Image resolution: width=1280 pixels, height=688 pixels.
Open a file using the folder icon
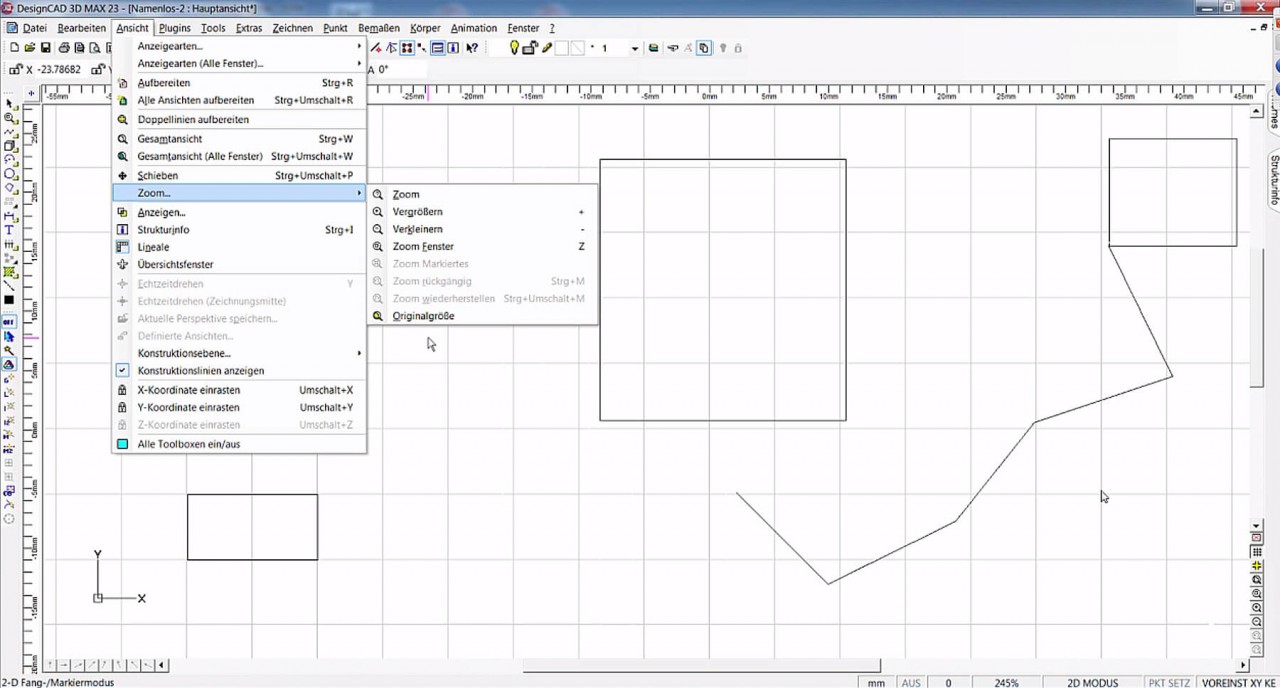coord(29,48)
